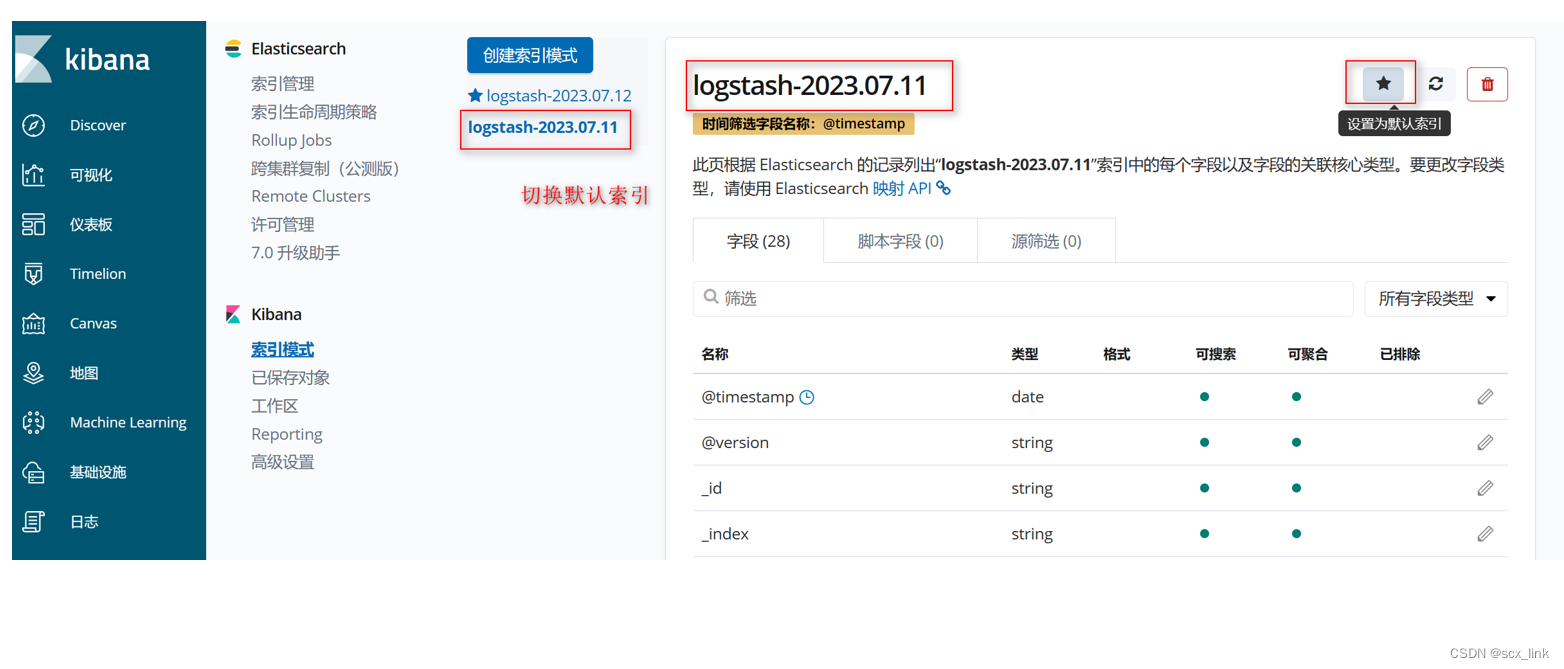The width and height of the screenshot is (1564, 669).
Task: Edit the _id field pencil icon
Action: [x=1485, y=488]
